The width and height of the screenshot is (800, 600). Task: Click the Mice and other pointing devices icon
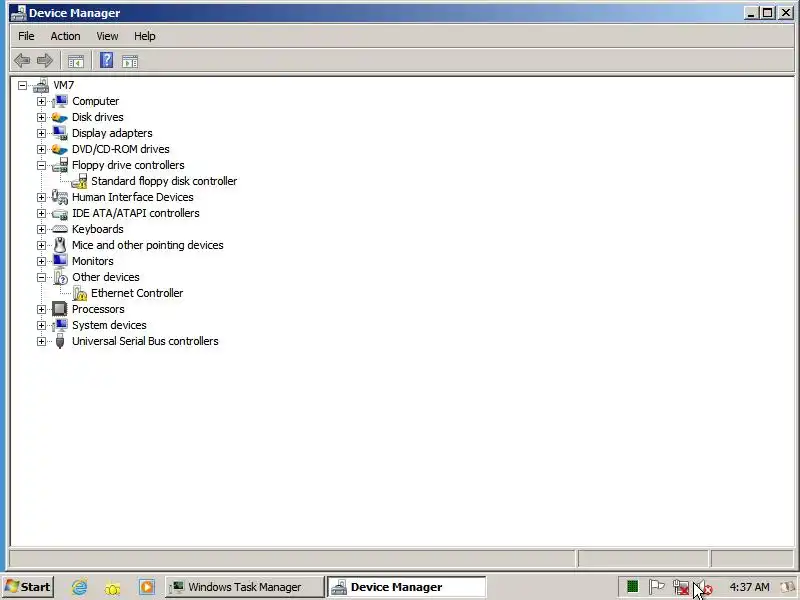click(60, 245)
